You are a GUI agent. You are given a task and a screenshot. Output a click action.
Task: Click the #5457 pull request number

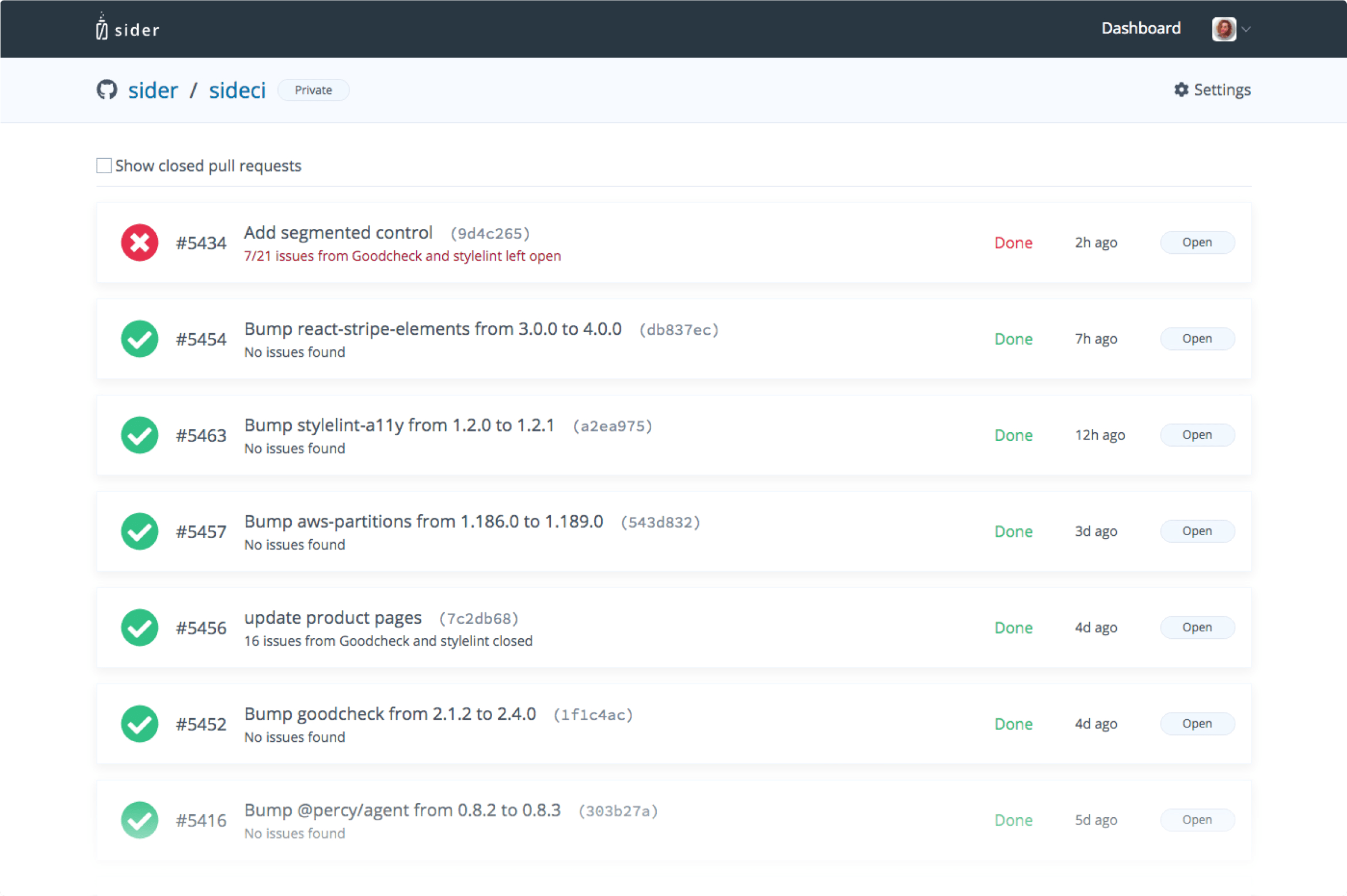point(201,531)
